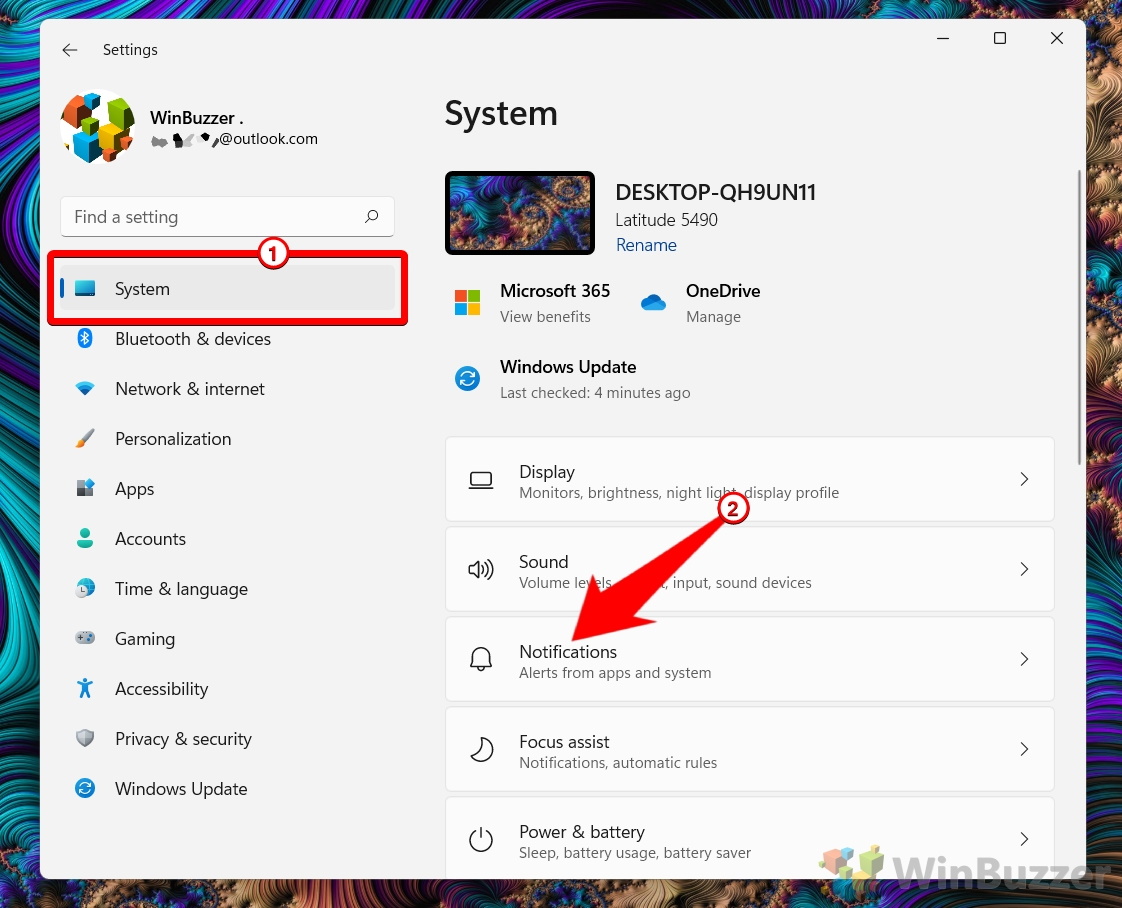Click the Accounts person icon
This screenshot has width=1122, height=908.
(x=85, y=538)
